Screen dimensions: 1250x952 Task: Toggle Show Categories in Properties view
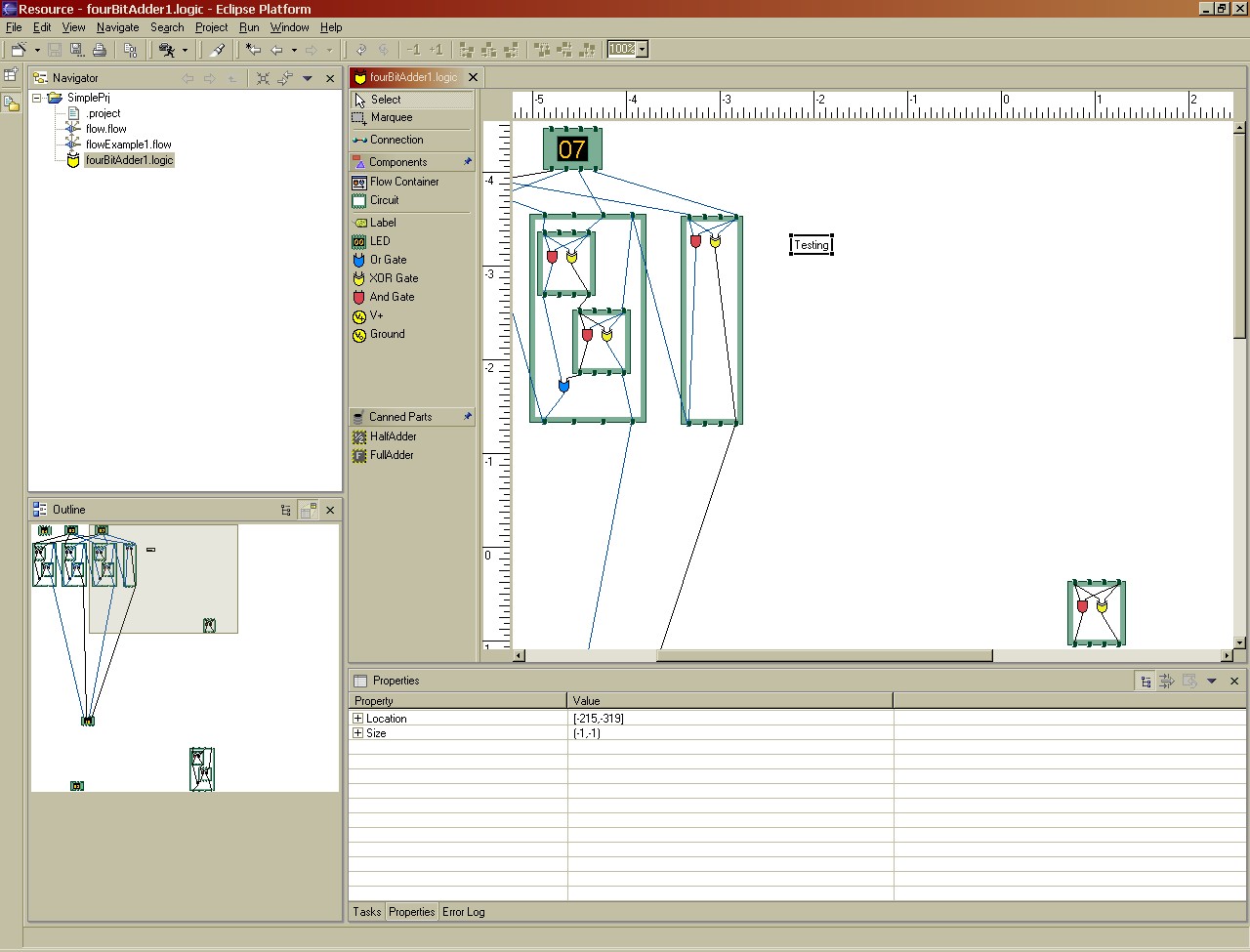click(x=1146, y=682)
